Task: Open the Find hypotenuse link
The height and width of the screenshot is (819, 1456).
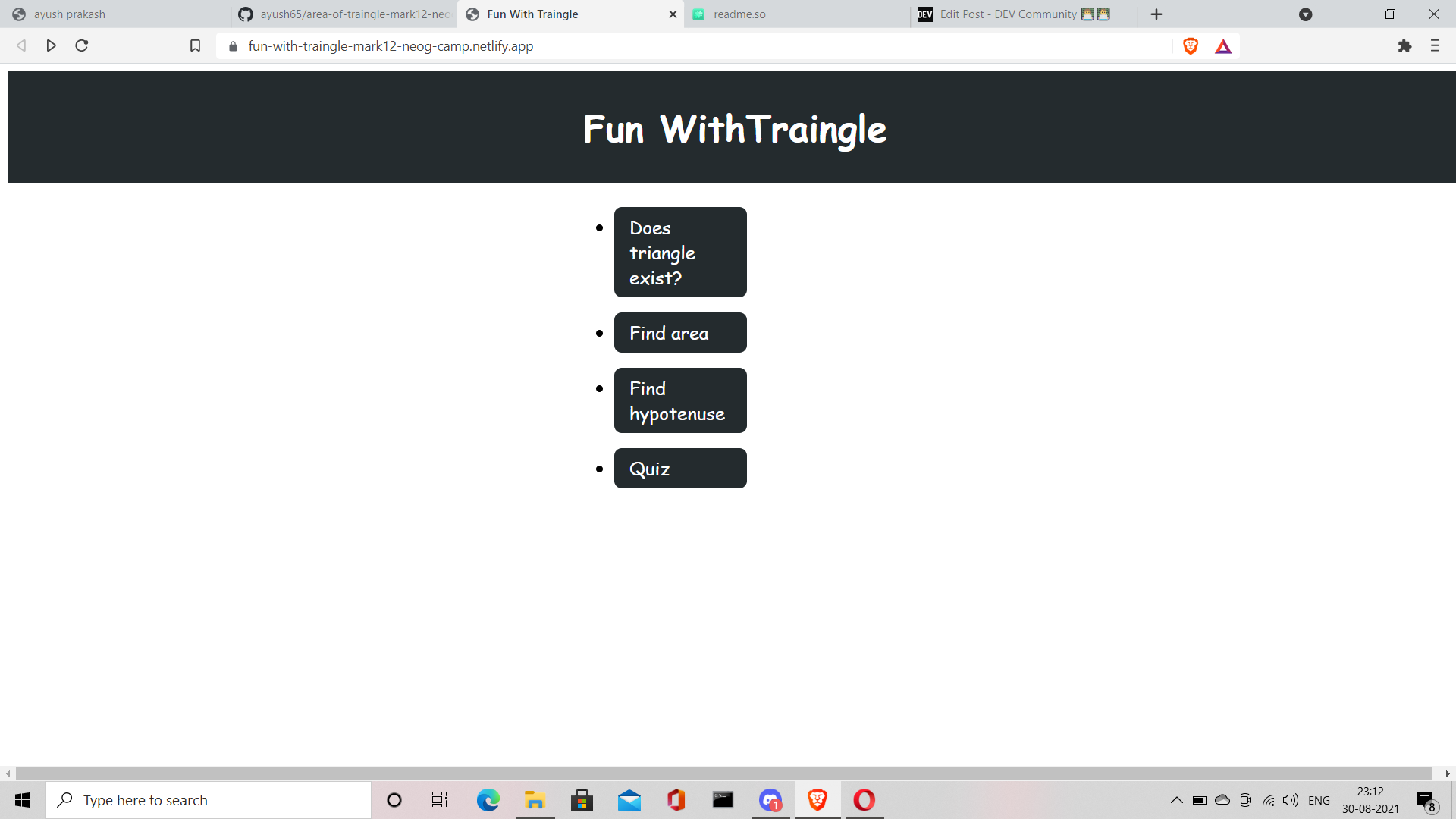Action: tap(680, 400)
